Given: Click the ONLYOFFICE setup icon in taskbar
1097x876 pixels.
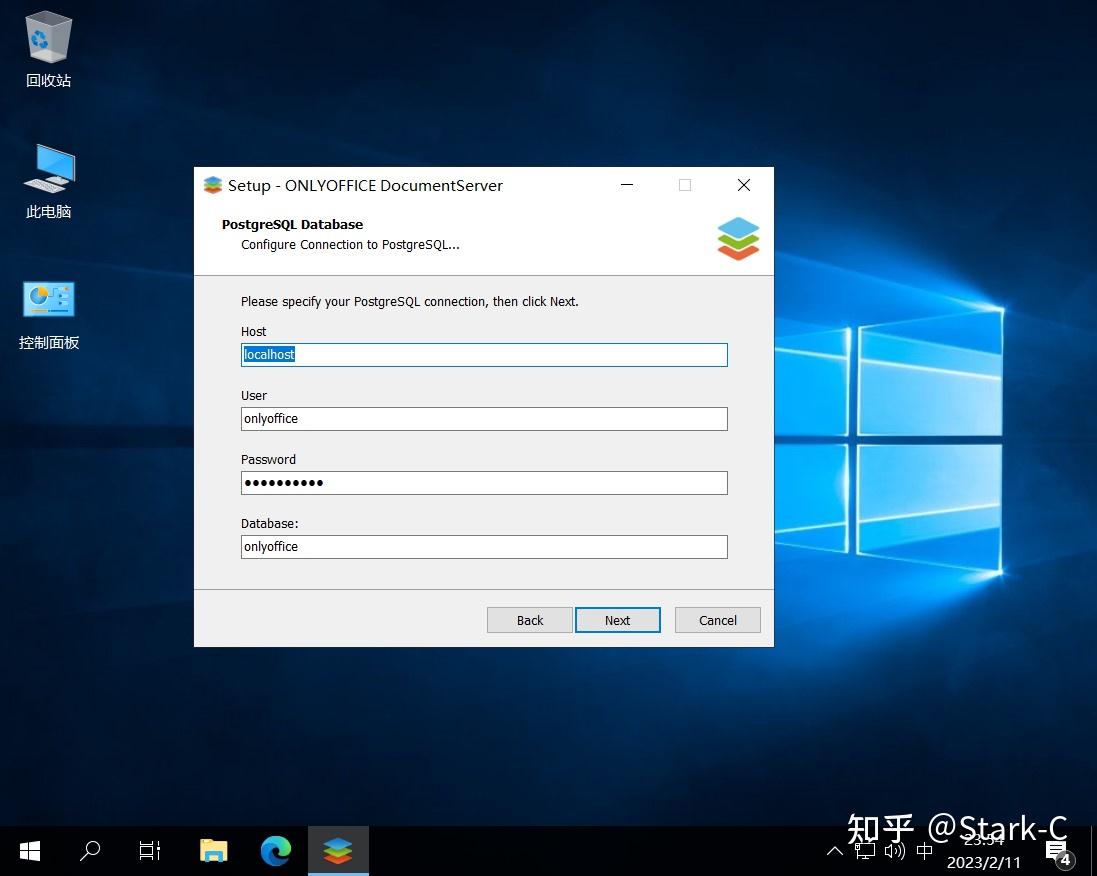Looking at the screenshot, I should tap(337, 851).
